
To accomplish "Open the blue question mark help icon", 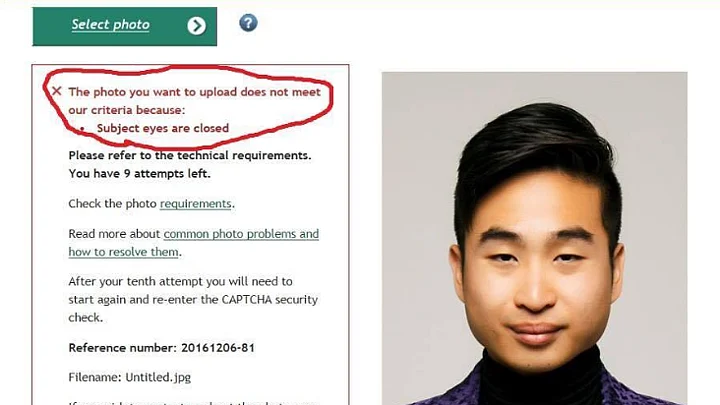I will click(x=248, y=22).
